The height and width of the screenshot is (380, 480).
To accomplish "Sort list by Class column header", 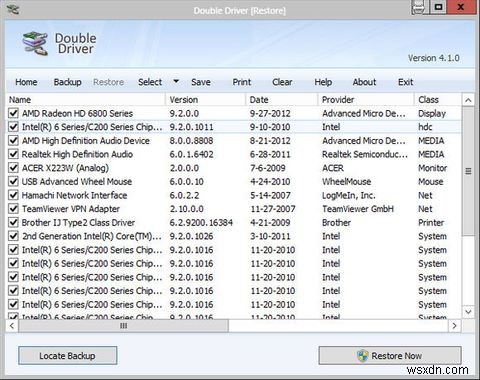I will pyautogui.click(x=438, y=100).
